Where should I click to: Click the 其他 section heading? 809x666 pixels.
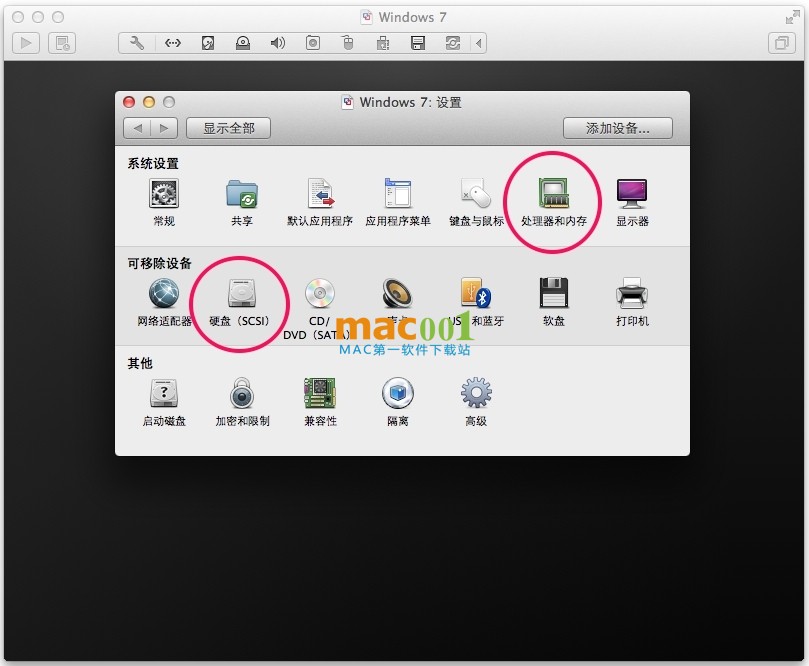coord(140,363)
